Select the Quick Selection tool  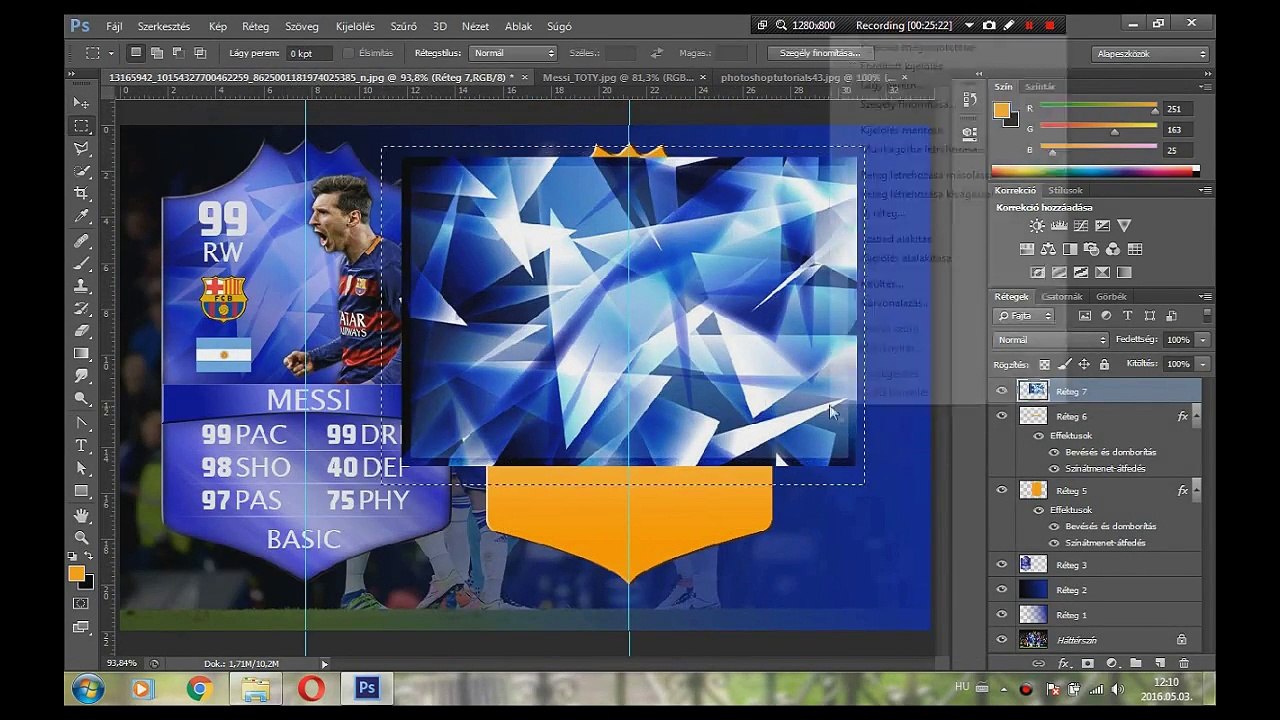click(x=81, y=171)
